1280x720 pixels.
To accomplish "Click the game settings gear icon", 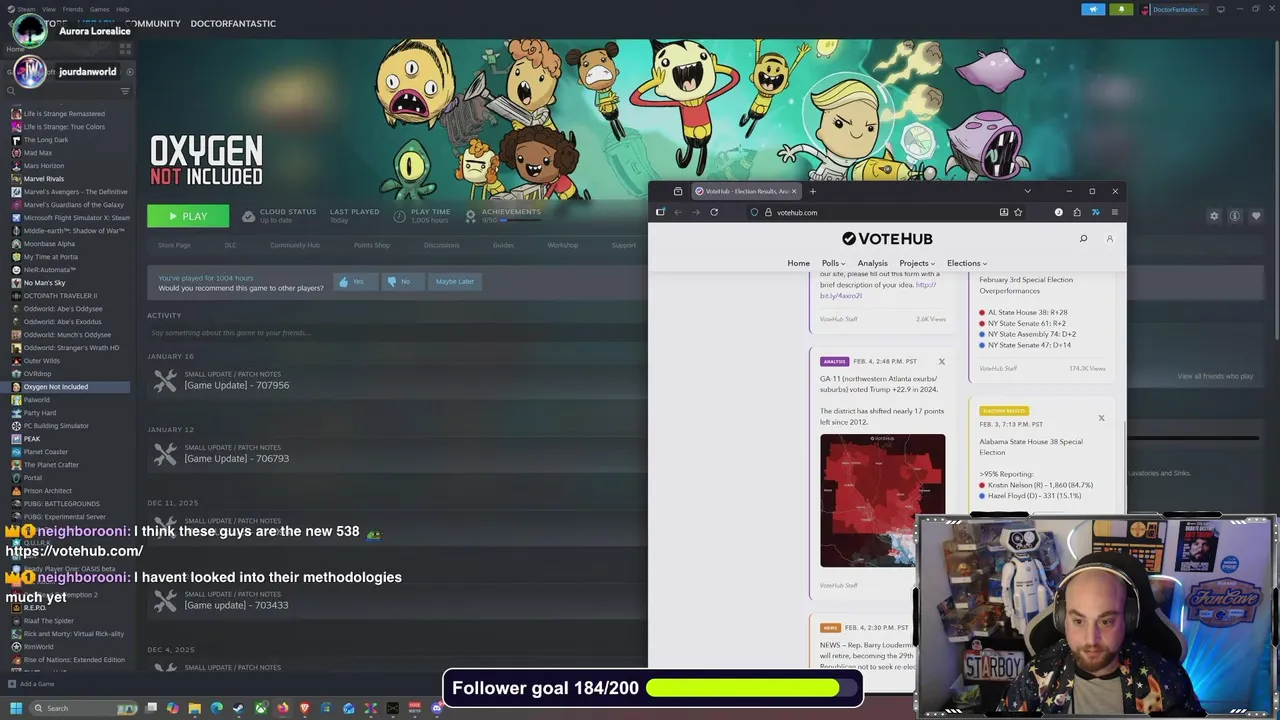I will click(x=1214, y=216).
